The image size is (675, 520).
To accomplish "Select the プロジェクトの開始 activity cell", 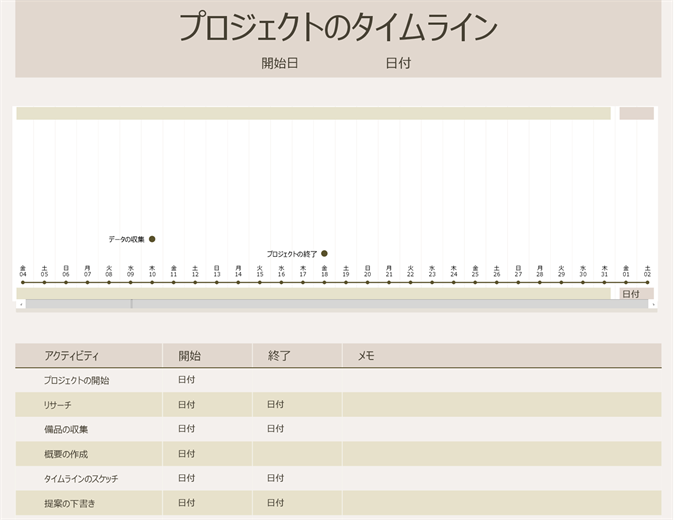I will (x=77, y=380).
